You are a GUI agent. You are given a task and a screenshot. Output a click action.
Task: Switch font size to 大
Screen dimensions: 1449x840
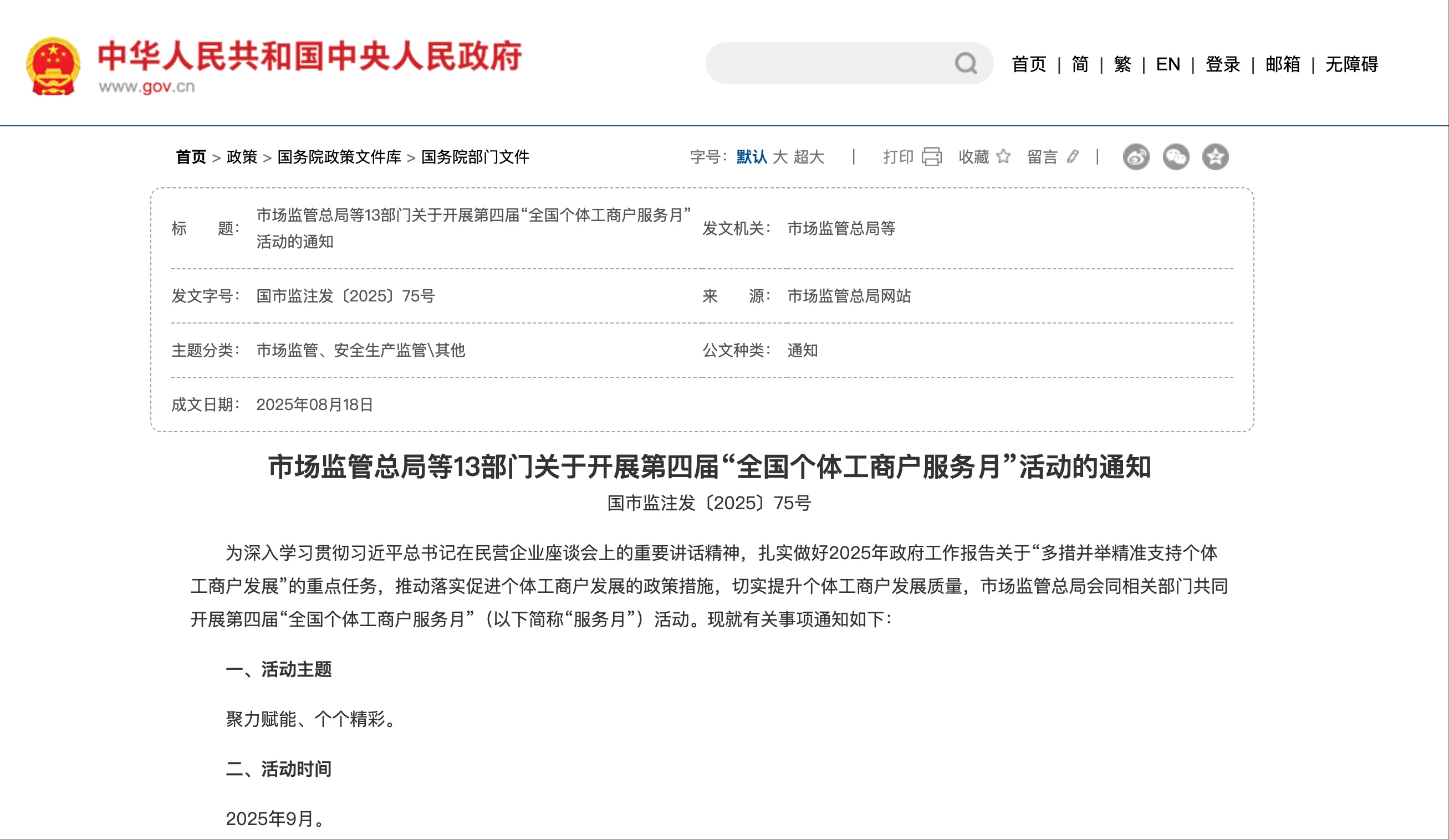[x=780, y=157]
